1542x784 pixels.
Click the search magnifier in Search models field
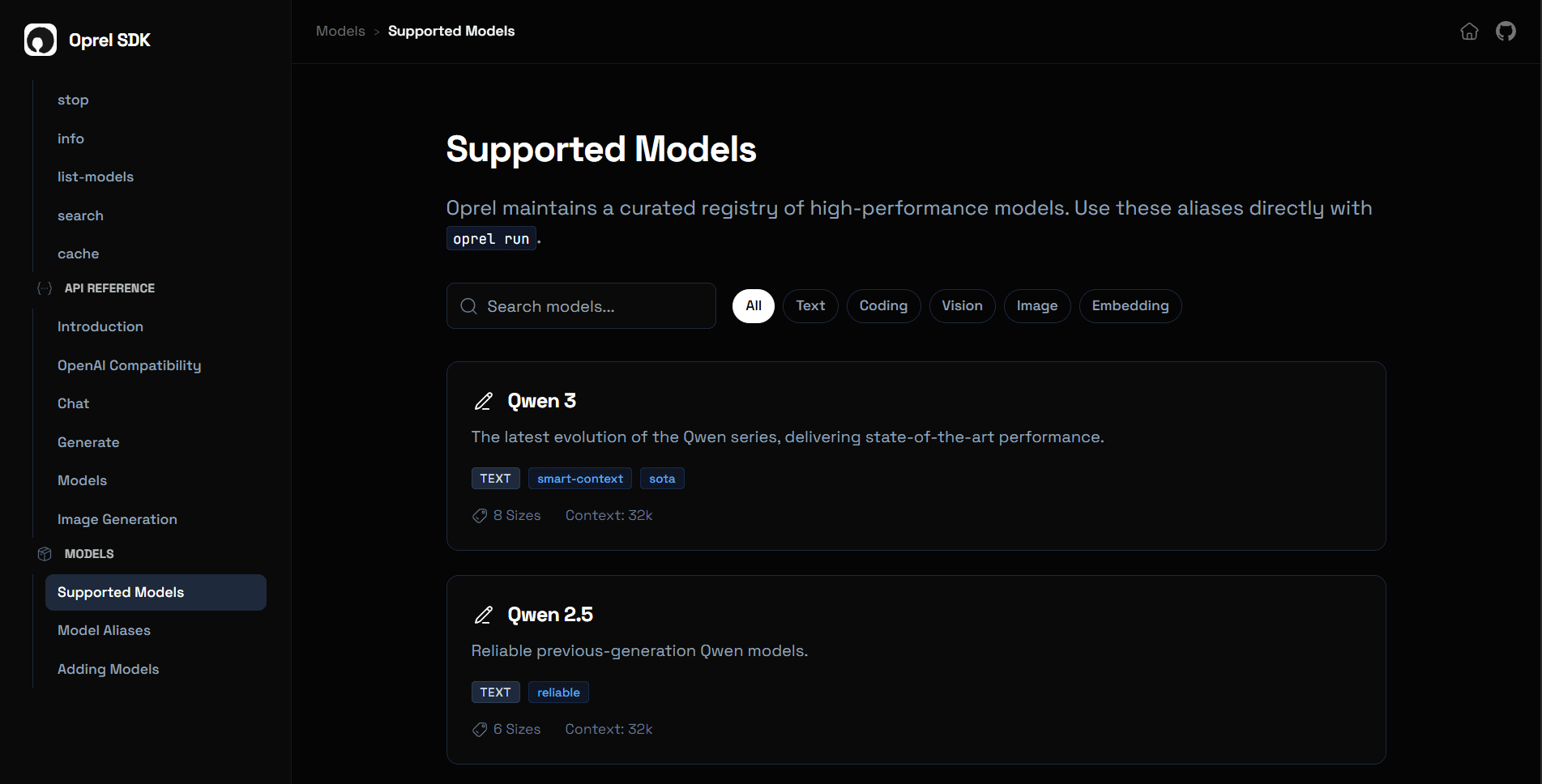tap(468, 306)
